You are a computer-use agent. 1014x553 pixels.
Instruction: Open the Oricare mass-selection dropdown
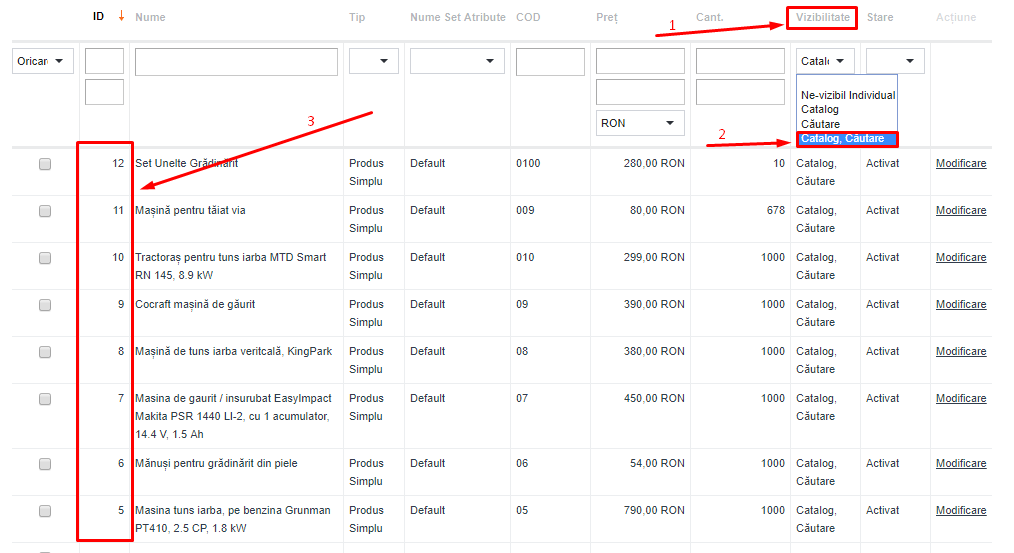43,61
